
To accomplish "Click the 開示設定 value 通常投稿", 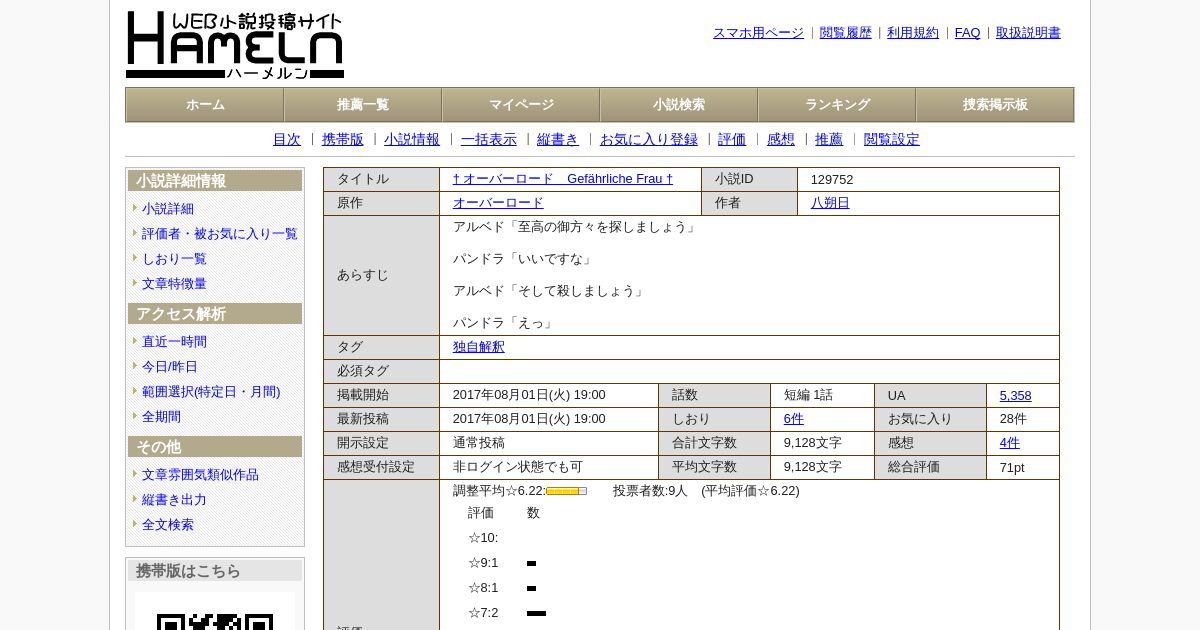I will point(479,443).
